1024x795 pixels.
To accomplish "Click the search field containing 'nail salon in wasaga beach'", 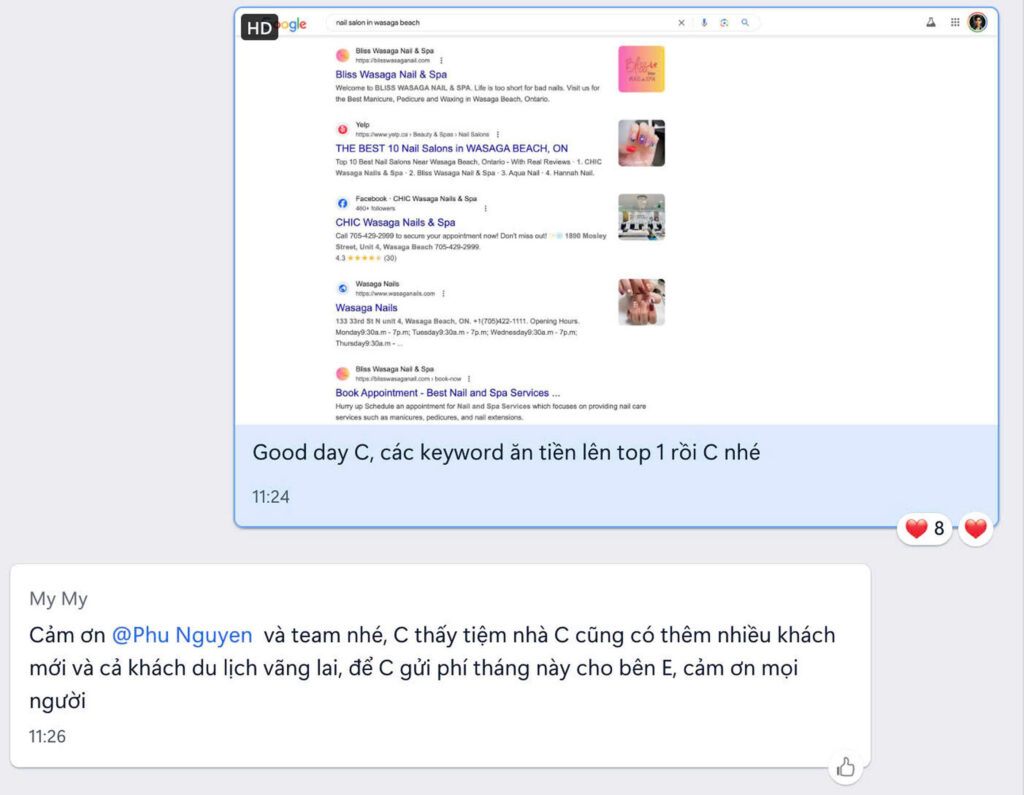I will point(500,22).
